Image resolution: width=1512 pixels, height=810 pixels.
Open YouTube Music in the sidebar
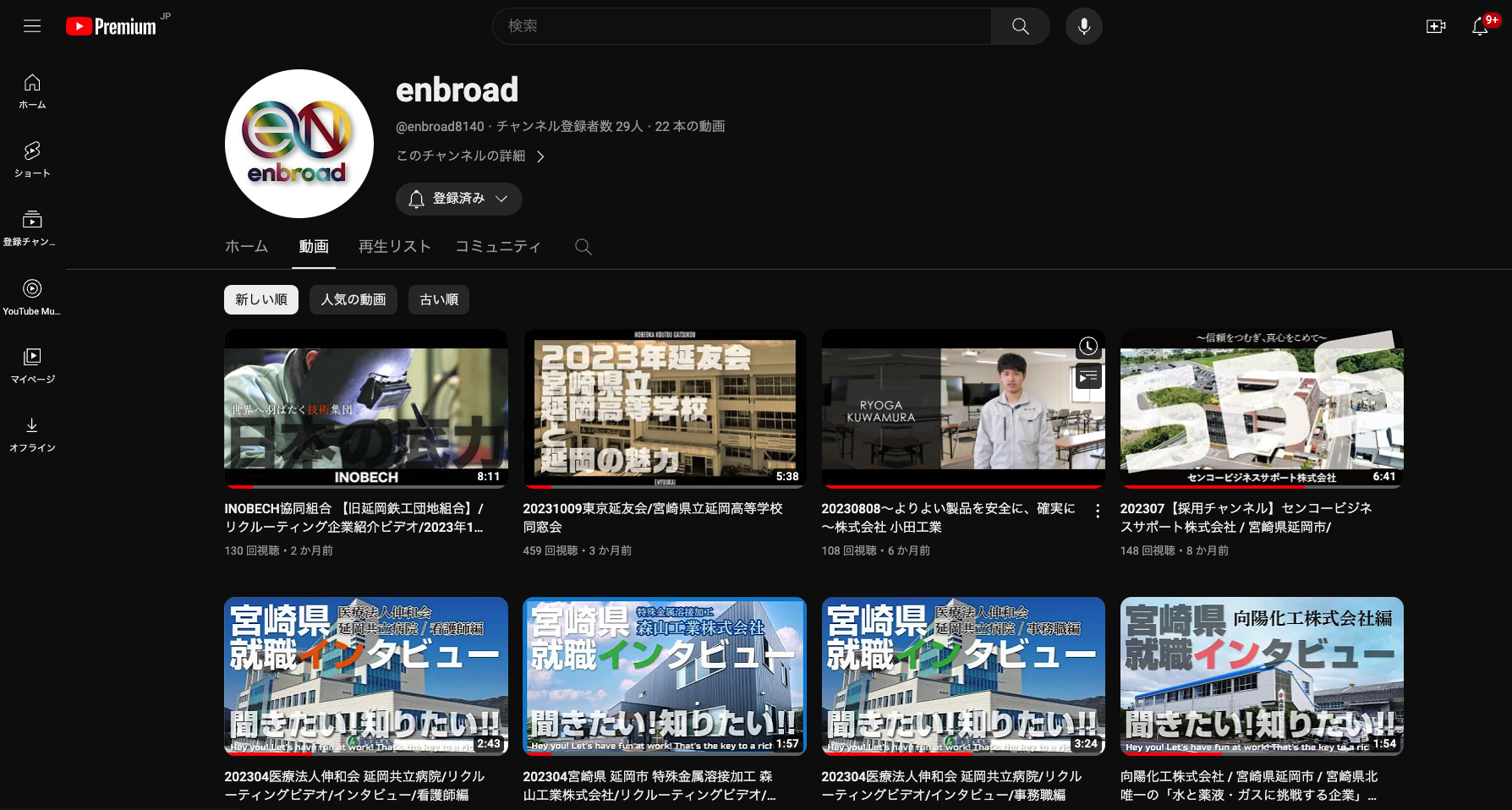(32, 298)
